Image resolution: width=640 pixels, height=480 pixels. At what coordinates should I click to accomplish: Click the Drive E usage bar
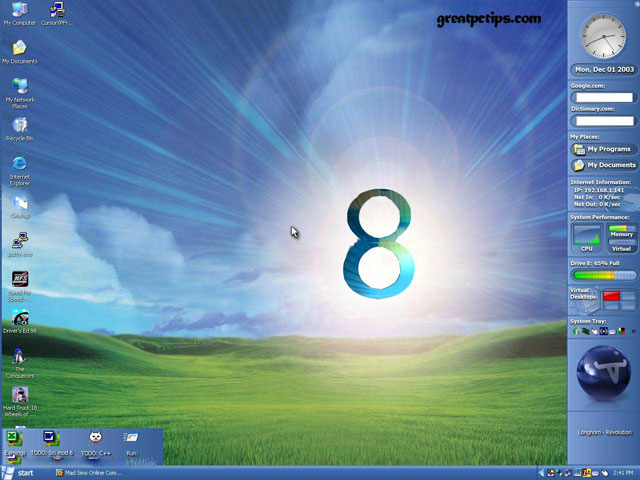(603, 275)
